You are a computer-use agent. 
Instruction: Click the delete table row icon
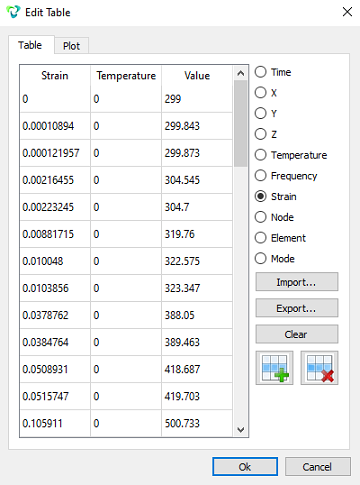(x=319, y=368)
